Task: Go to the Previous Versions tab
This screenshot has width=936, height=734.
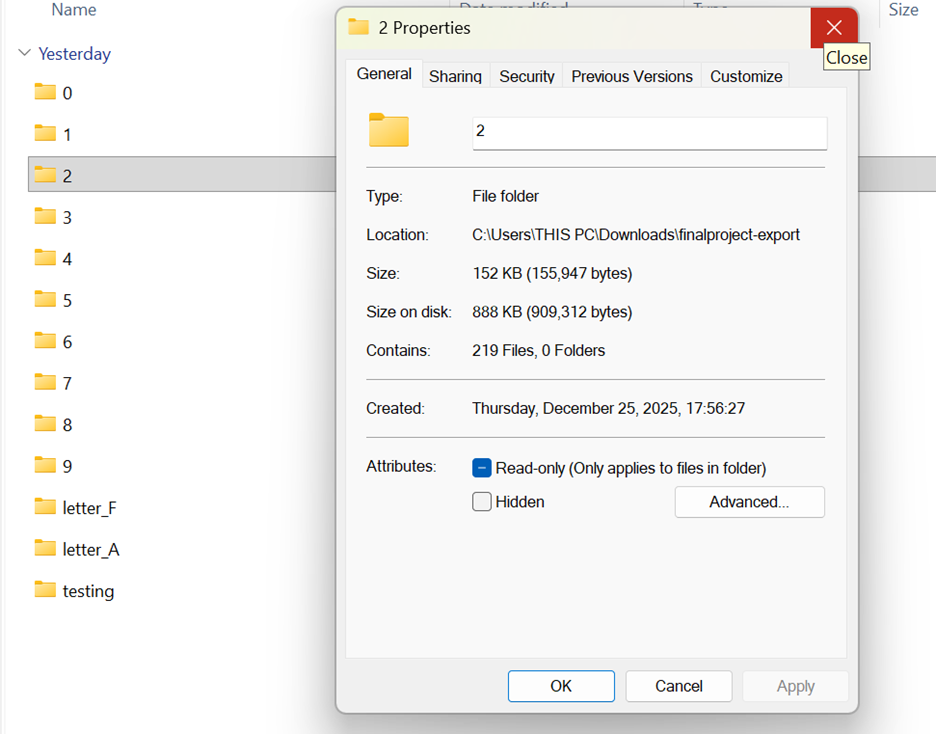Action: tap(632, 76)
